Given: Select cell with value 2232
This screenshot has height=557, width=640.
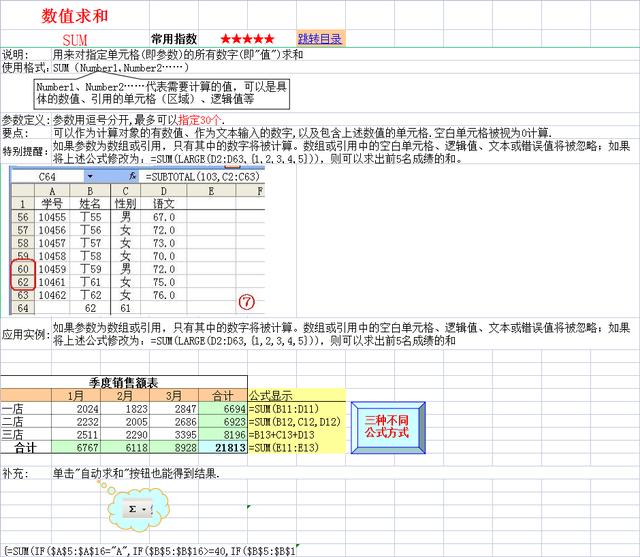Looking at the screenshot, I should 76,422.
